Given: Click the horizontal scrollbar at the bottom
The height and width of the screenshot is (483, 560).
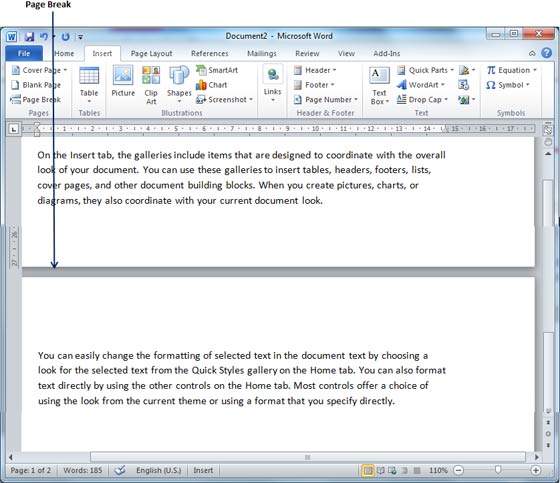Looking at the screenshot, I should (x=308, y=457).
